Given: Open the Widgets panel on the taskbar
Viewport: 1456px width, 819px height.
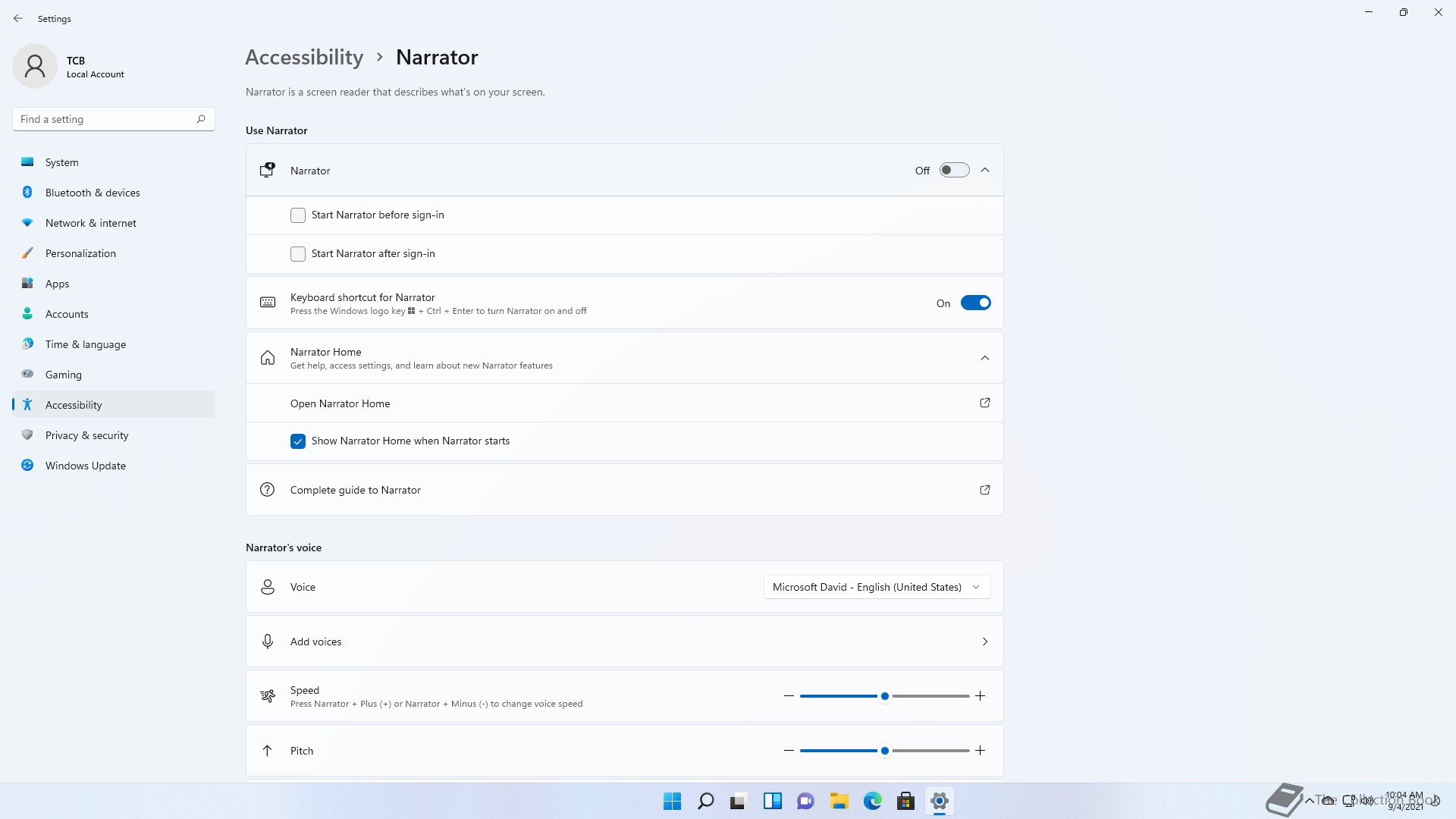Looking at the screenshot, I should 772,801.
